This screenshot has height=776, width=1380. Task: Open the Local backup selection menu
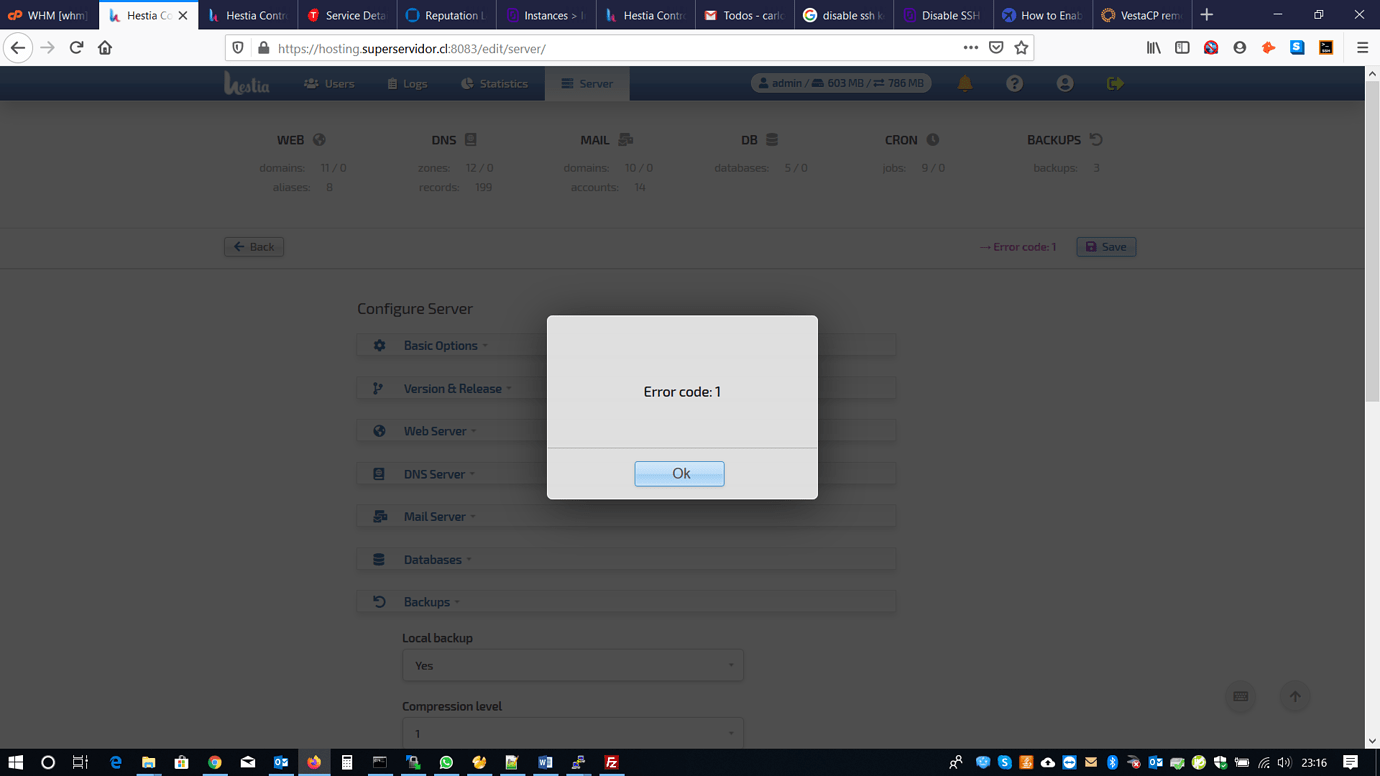tap(572, 665)
